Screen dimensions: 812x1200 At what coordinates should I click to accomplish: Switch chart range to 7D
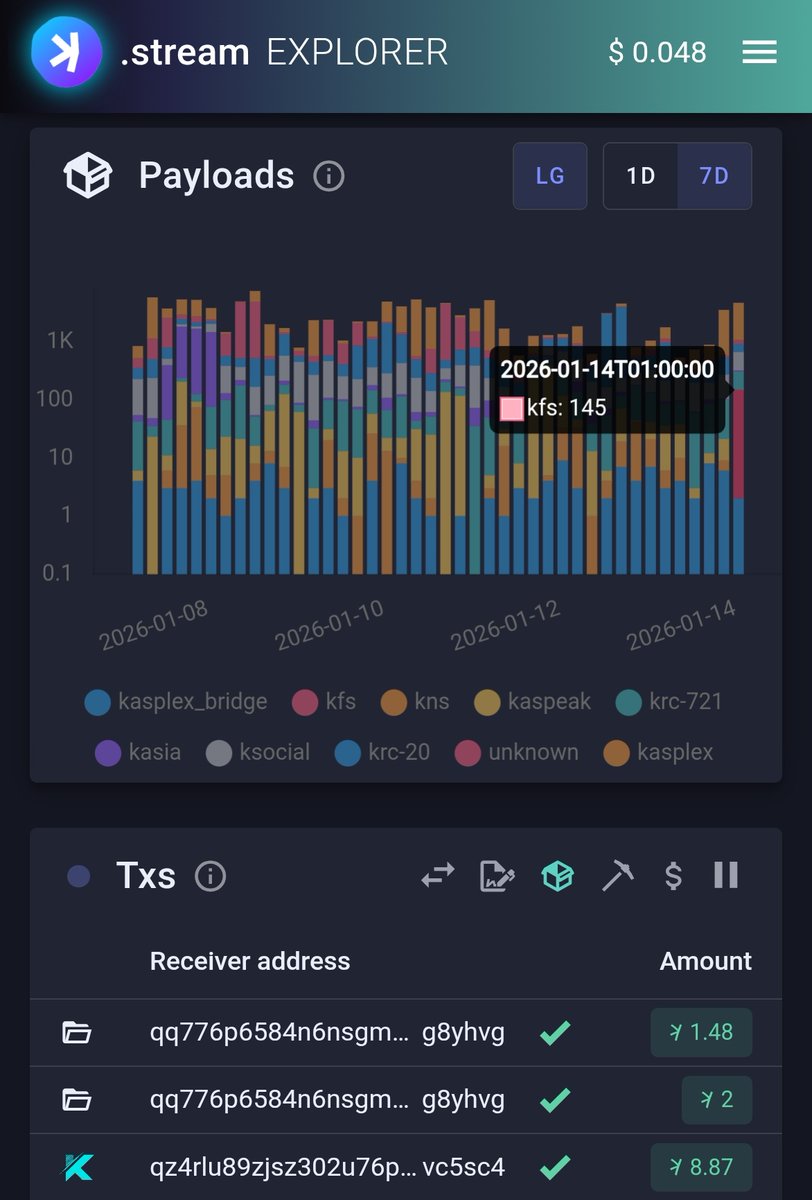tap(714, 176)
